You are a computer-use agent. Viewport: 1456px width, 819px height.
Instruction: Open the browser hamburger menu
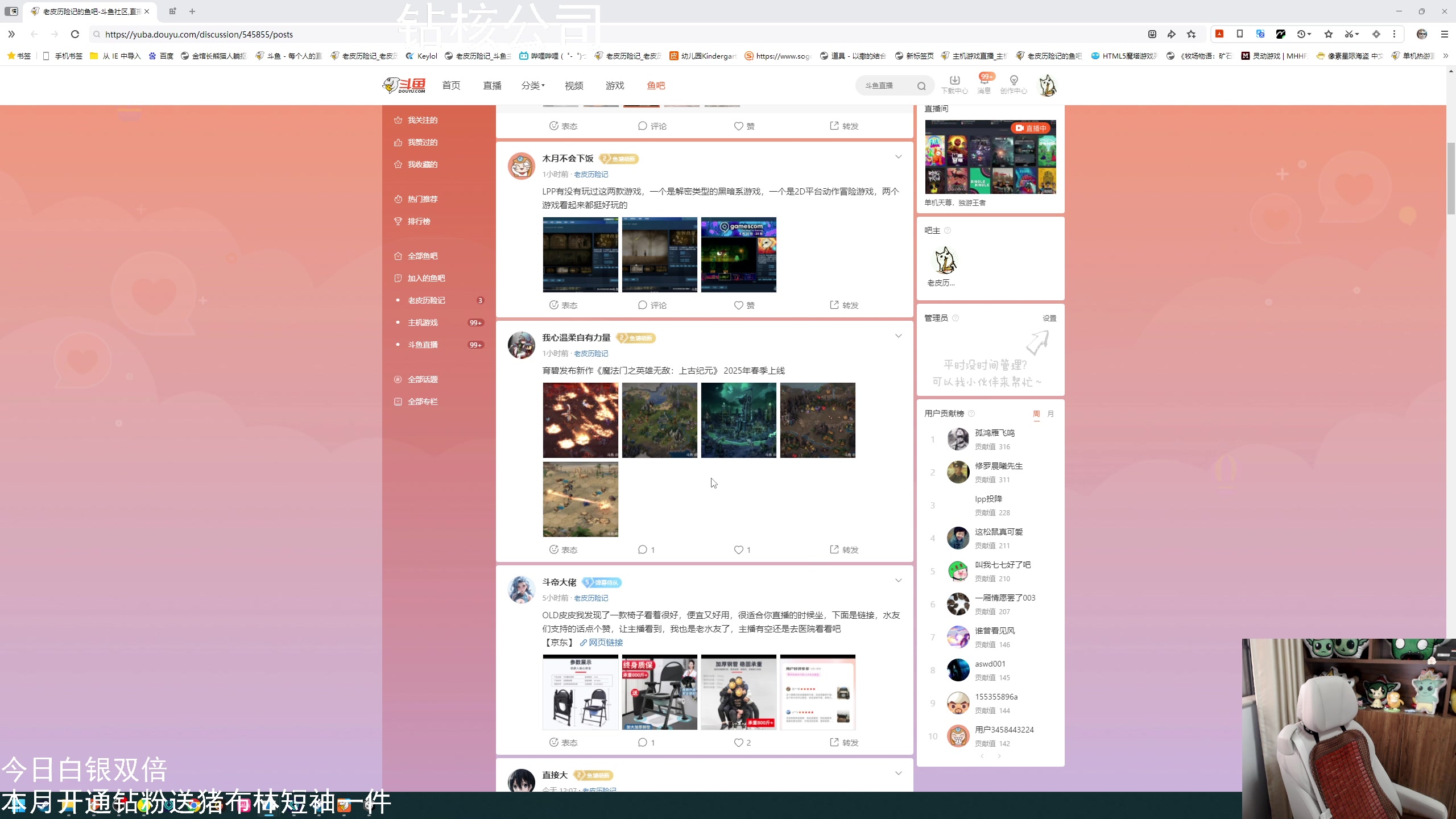(x=1444, y=34)
